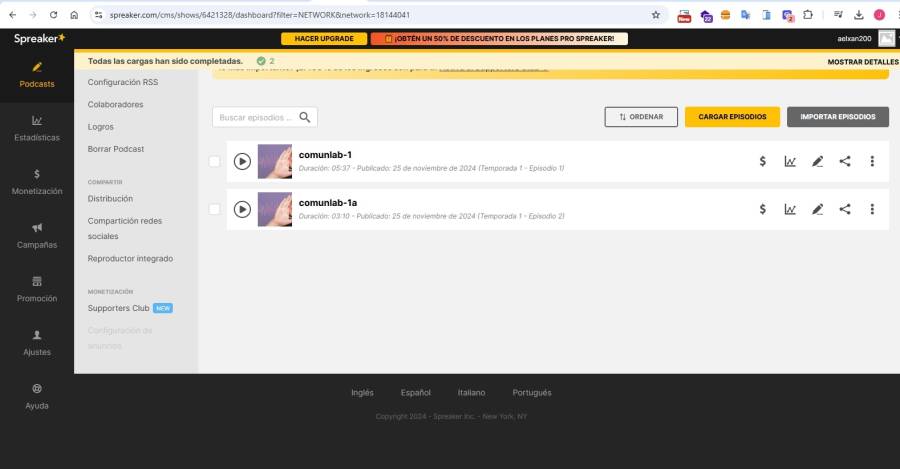Switch language to Italiano
The image size is (900, 469).
(x=471, y=393)
